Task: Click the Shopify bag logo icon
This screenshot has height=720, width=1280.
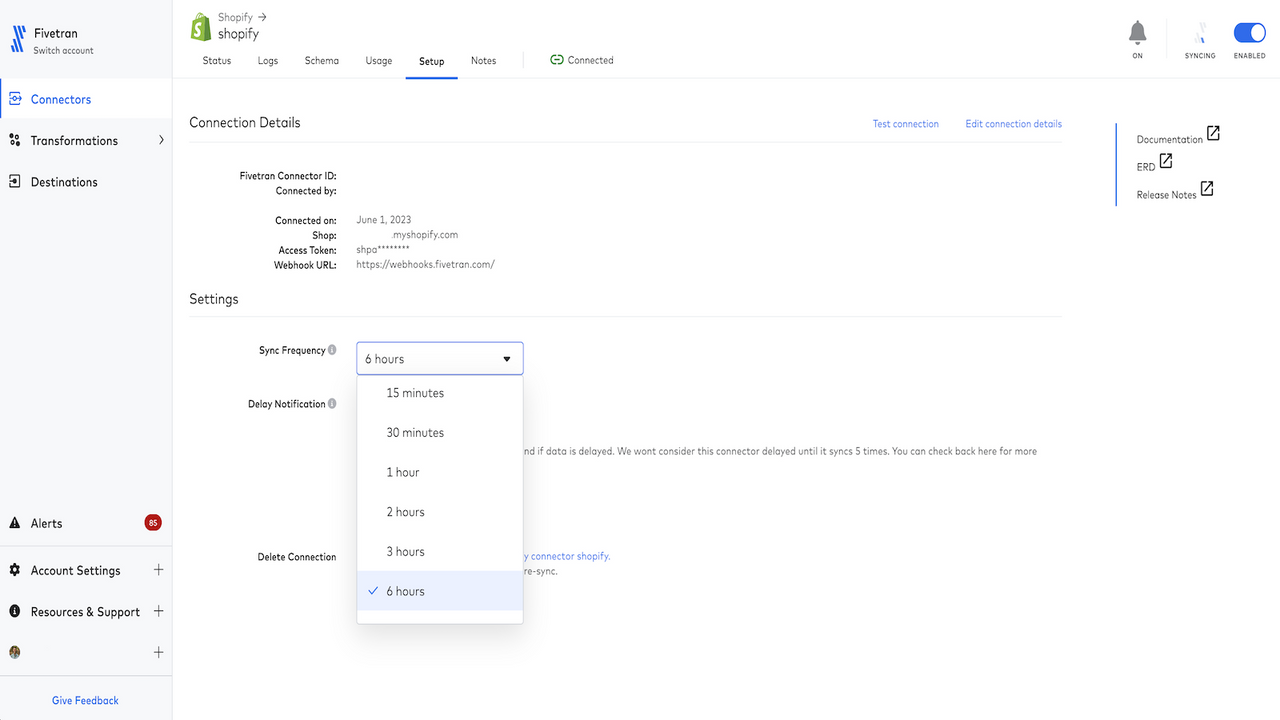Action: (x=201, y=26)
